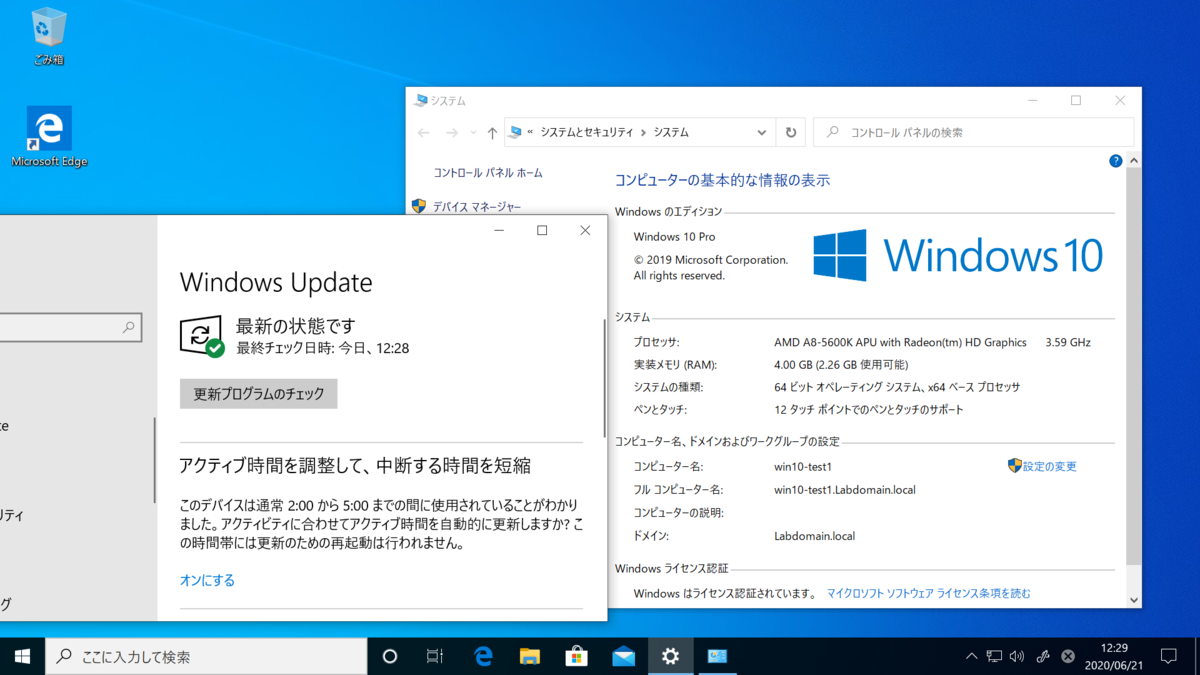
Task: Open コントロール パネル ホーム link
Action: pos(488,173)
